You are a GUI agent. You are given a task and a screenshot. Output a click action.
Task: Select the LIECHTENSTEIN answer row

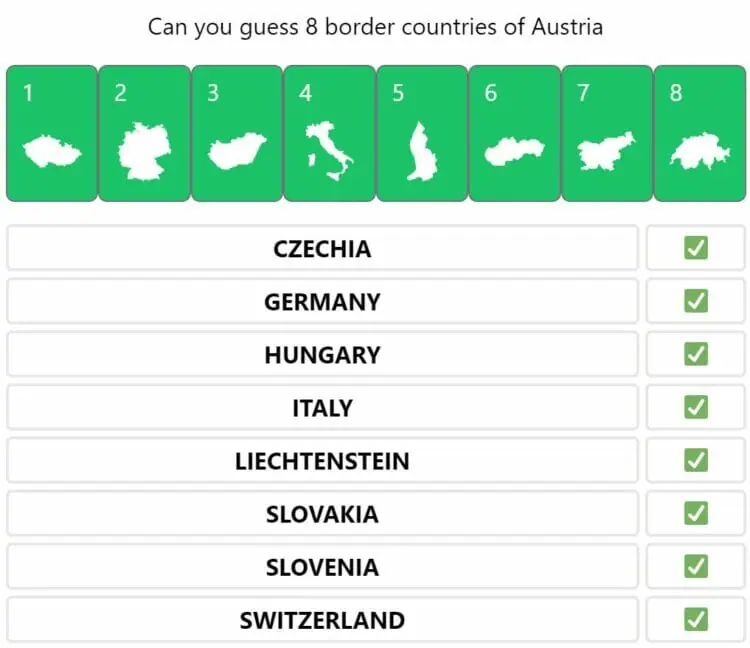(x=322, y=460)
